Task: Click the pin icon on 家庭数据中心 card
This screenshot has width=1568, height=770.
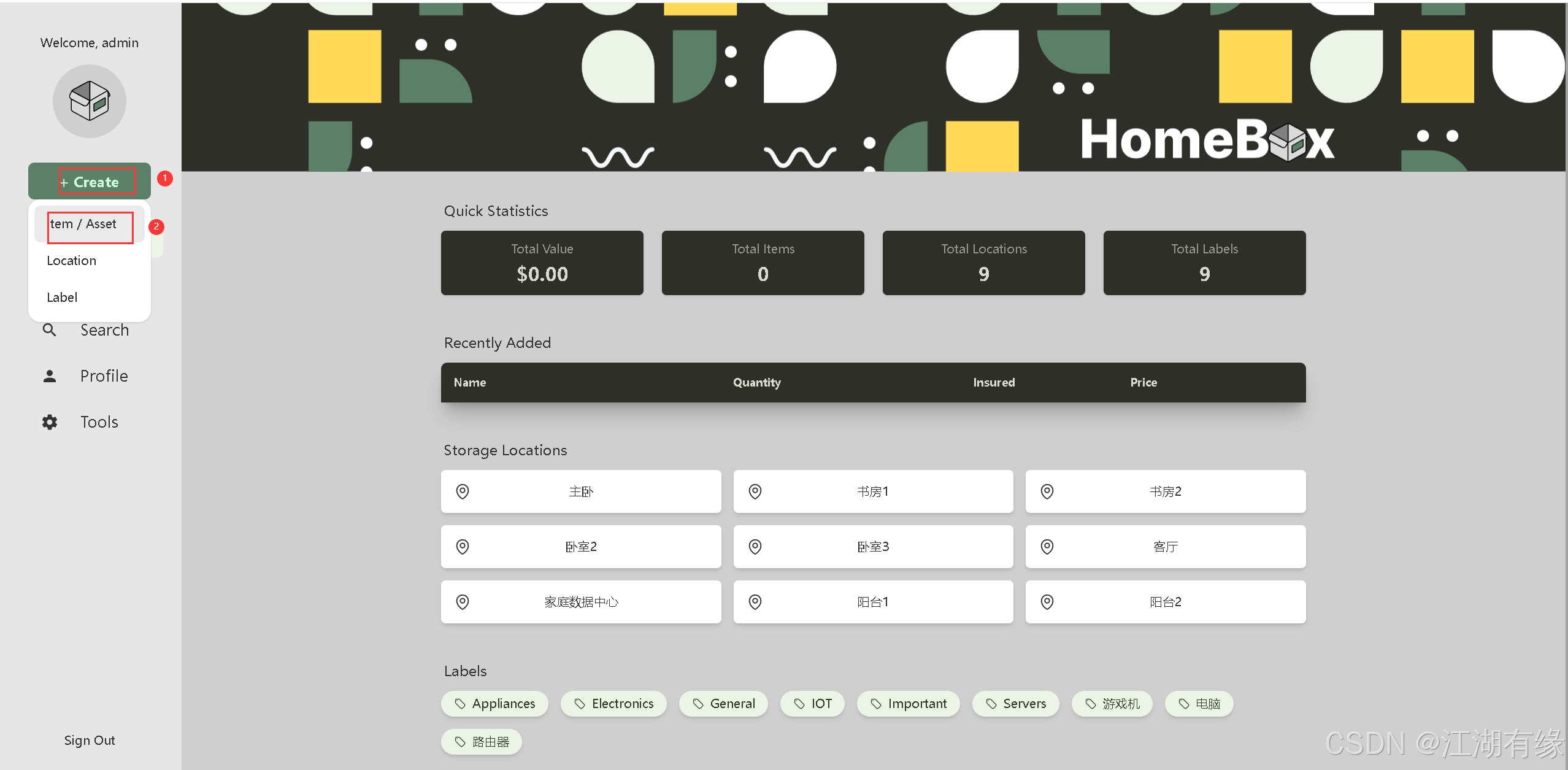Action: coord(463,602)
